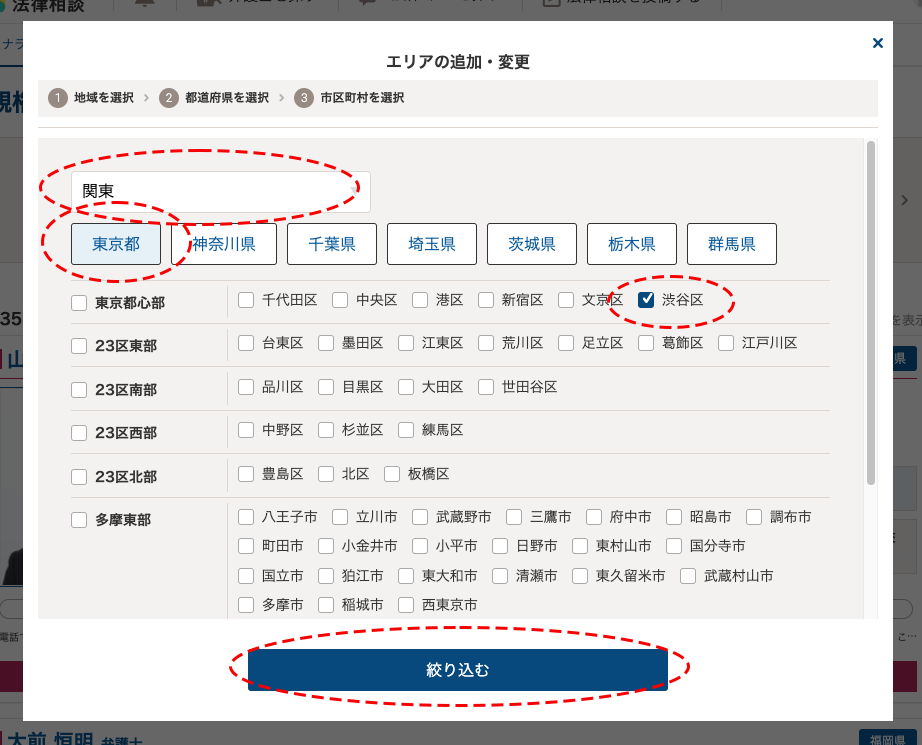Viewport: 922px width, 745px height.
Task: Uncheck the 渋谷区 checkbox
Action: coord(646,300)
